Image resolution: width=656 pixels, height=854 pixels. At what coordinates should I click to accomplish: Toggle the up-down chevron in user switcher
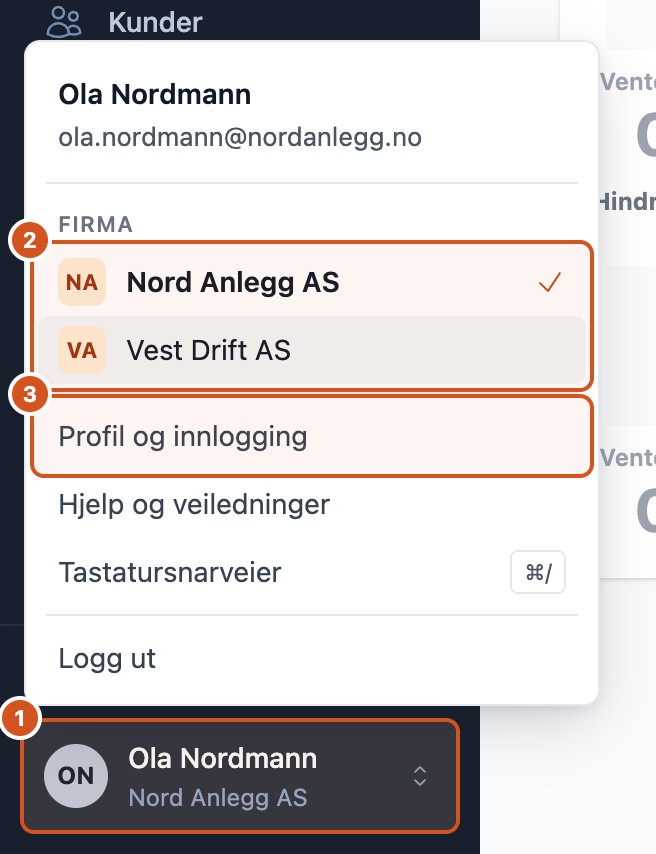420,776
